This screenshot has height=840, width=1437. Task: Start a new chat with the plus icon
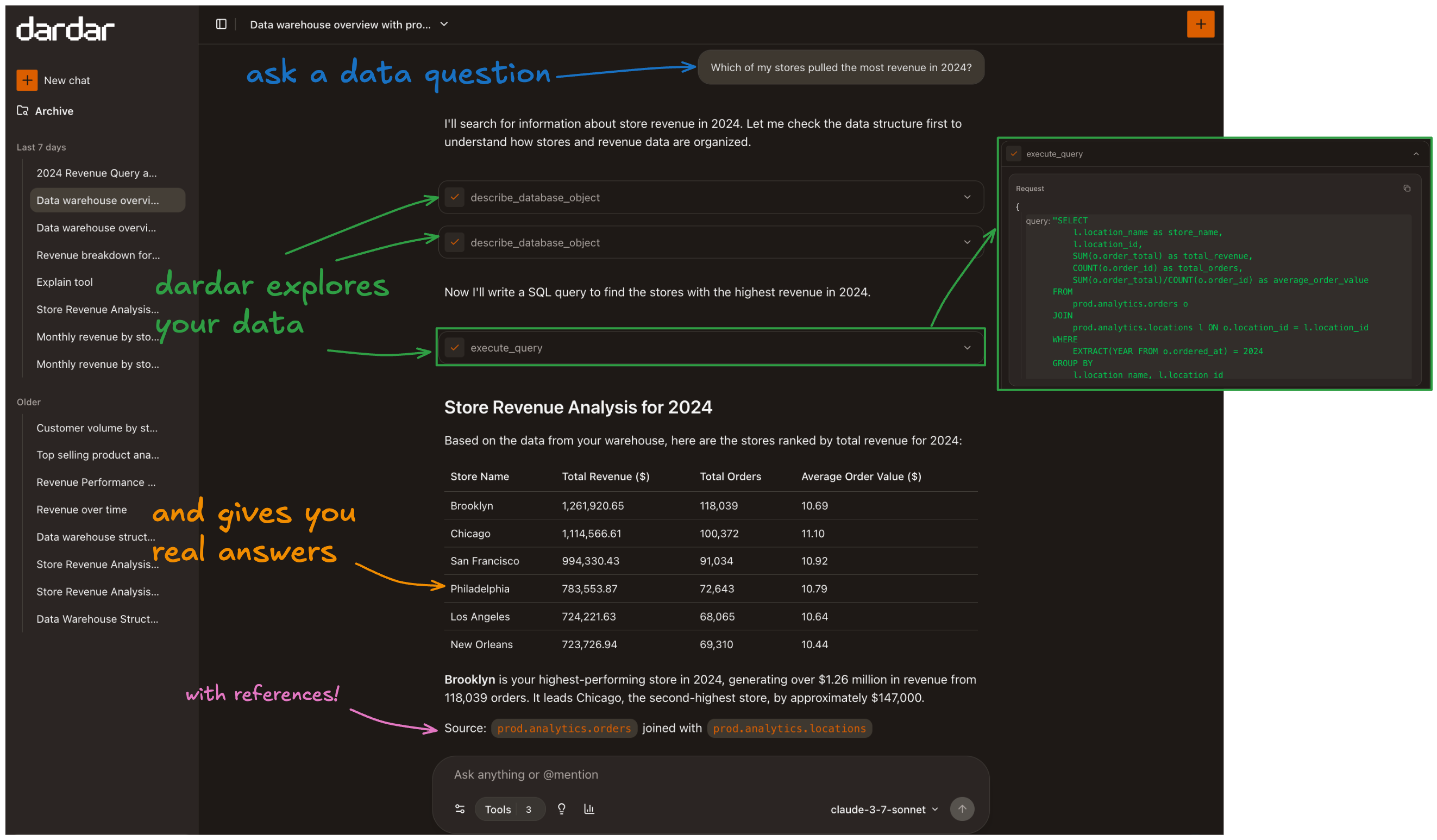pyautogui.click(x=27, y=80)
